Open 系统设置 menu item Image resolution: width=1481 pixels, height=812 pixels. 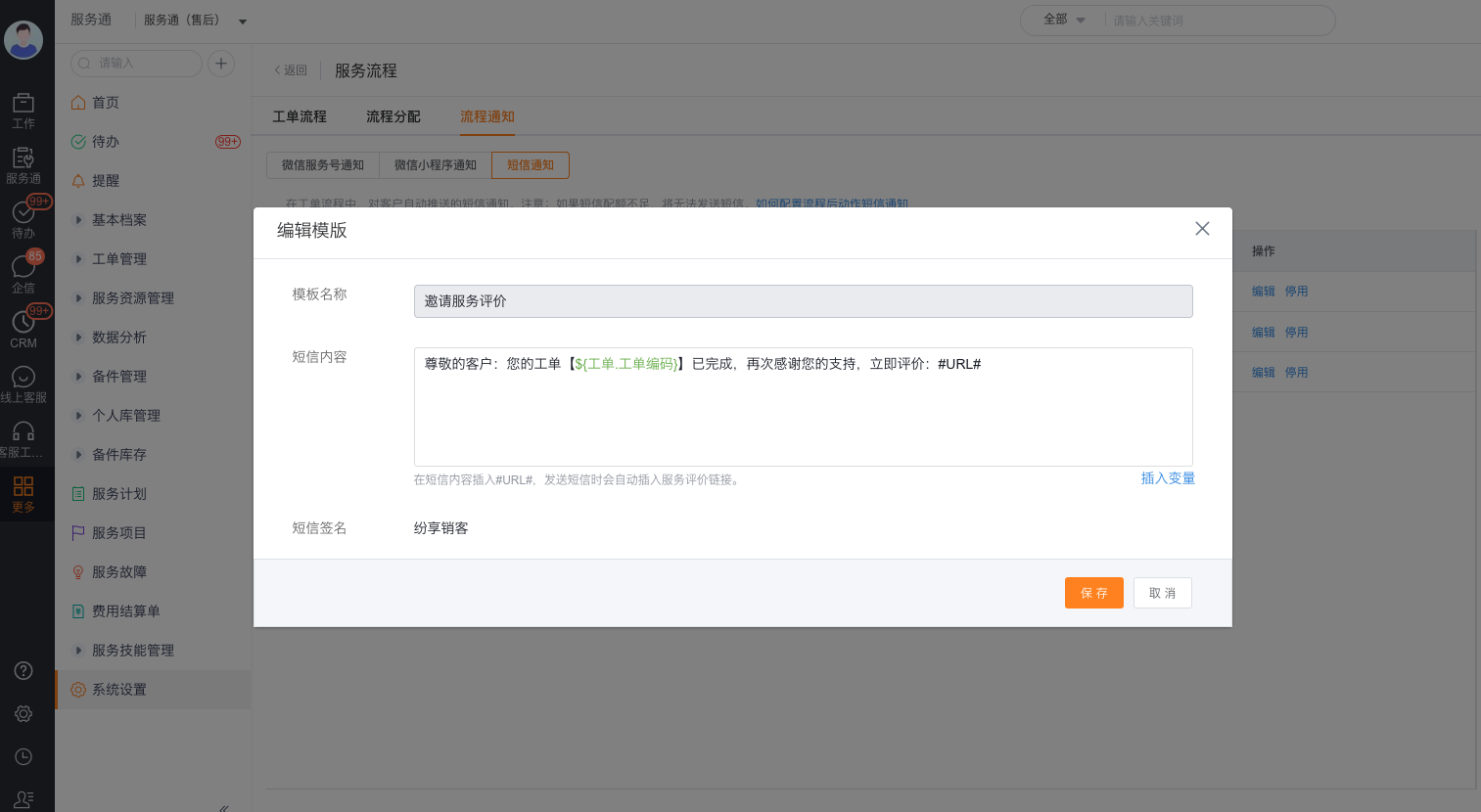(153, 690)
